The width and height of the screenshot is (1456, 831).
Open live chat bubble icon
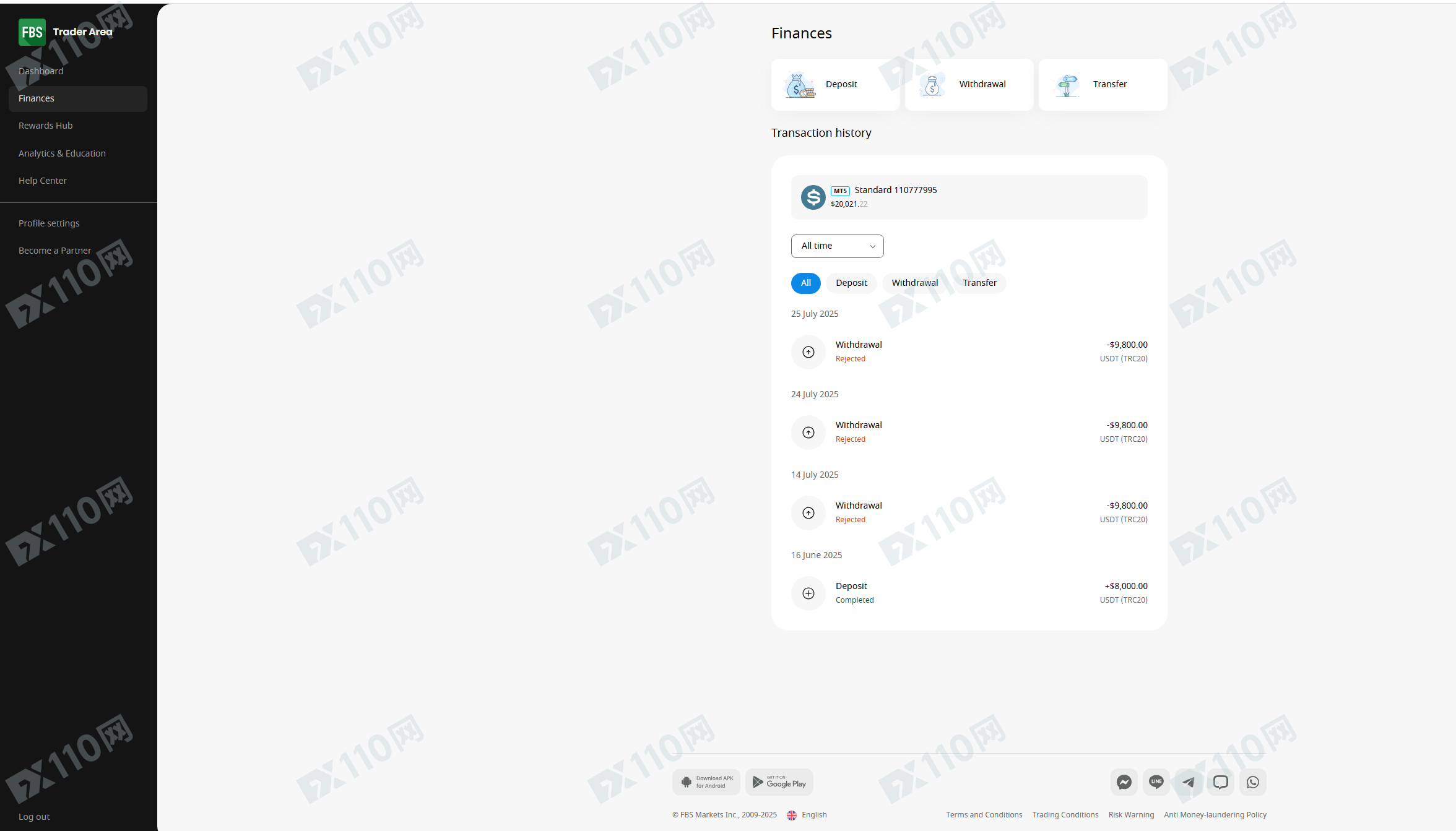click(1220, 782)
